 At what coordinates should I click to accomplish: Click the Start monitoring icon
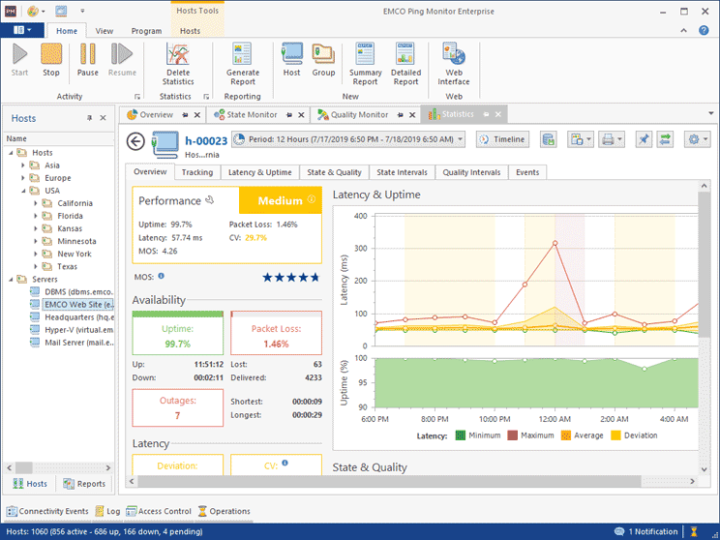20,60
